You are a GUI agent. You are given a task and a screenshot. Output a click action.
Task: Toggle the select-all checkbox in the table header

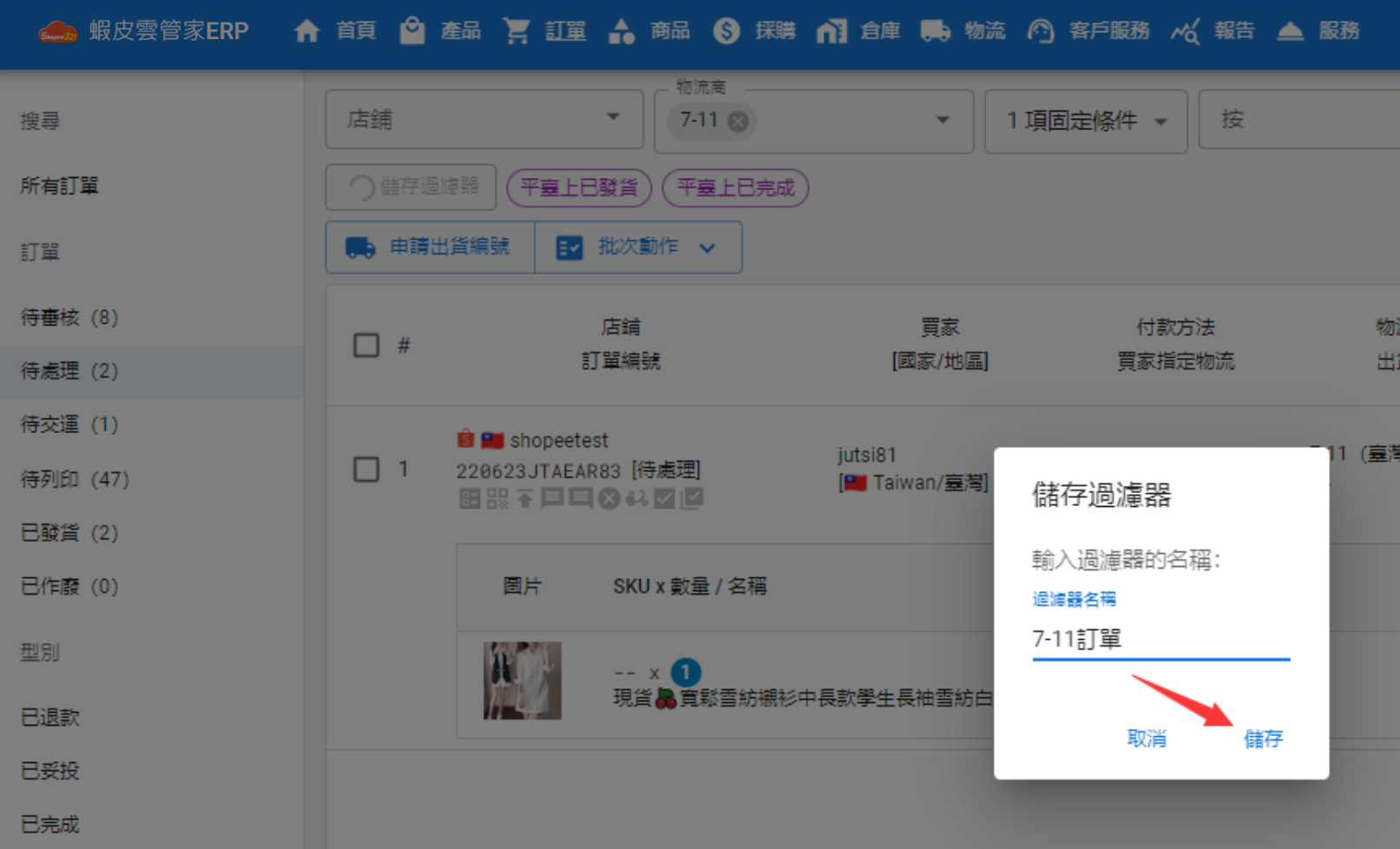(x=366, y=345)
